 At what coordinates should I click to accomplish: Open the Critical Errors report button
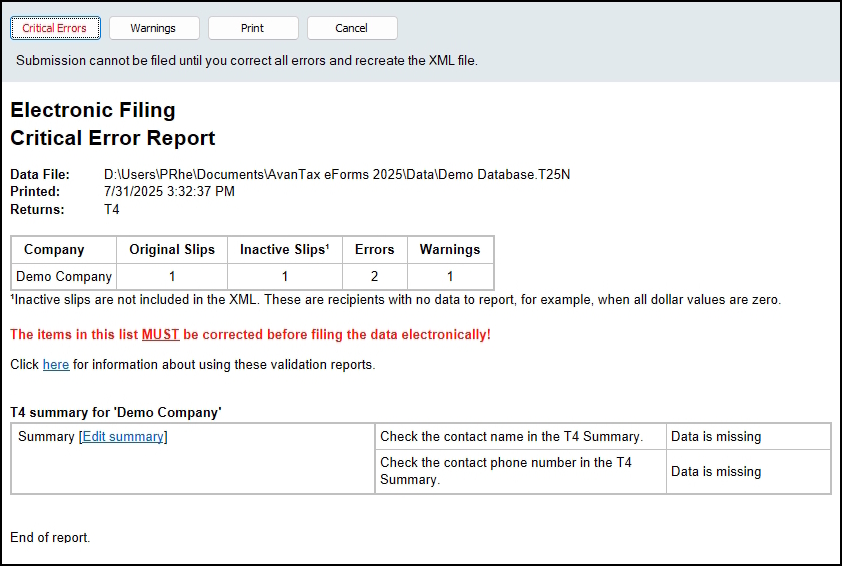pos(55,28)
